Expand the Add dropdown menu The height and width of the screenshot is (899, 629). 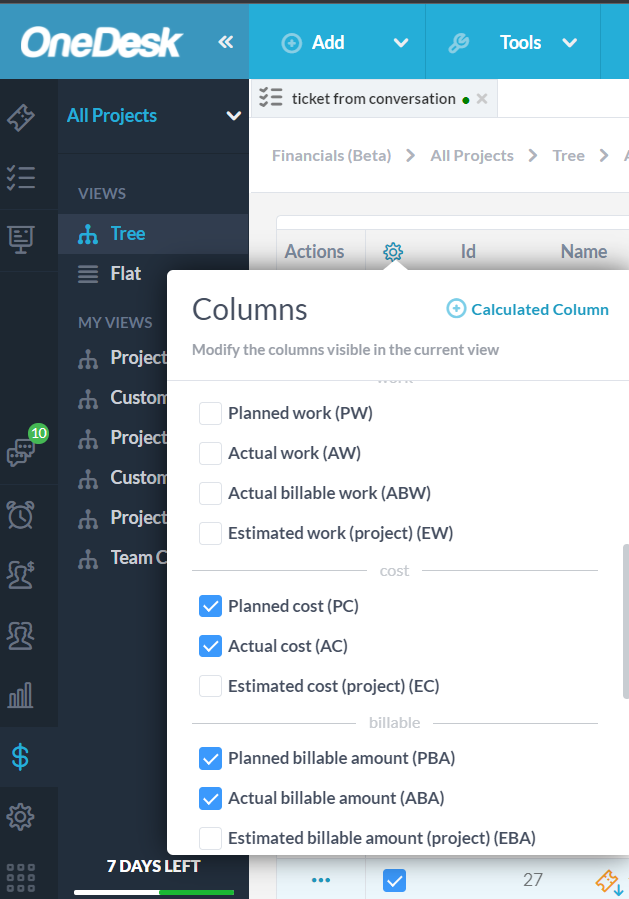[401, 43]
